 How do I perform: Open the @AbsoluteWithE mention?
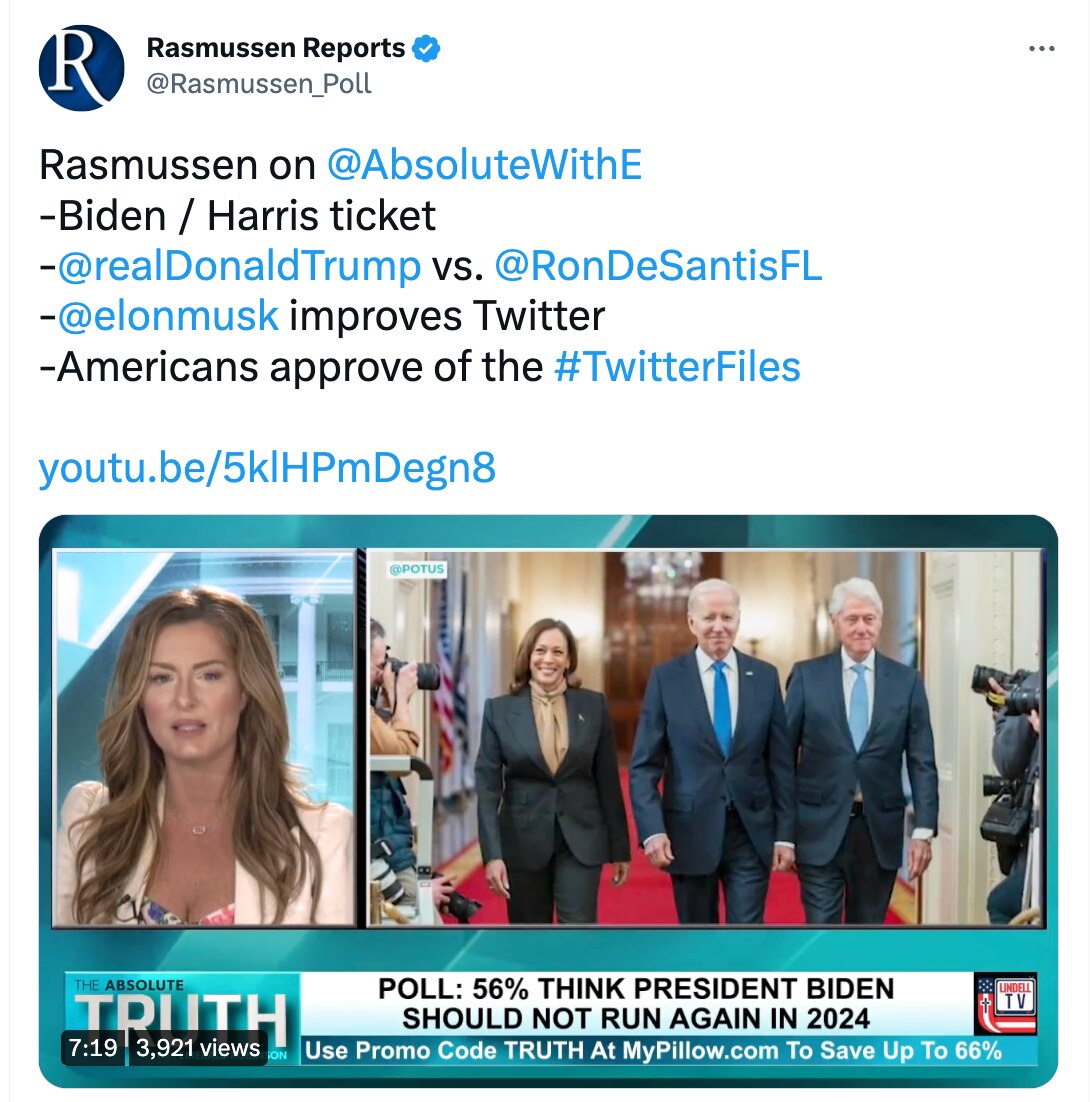484,164
